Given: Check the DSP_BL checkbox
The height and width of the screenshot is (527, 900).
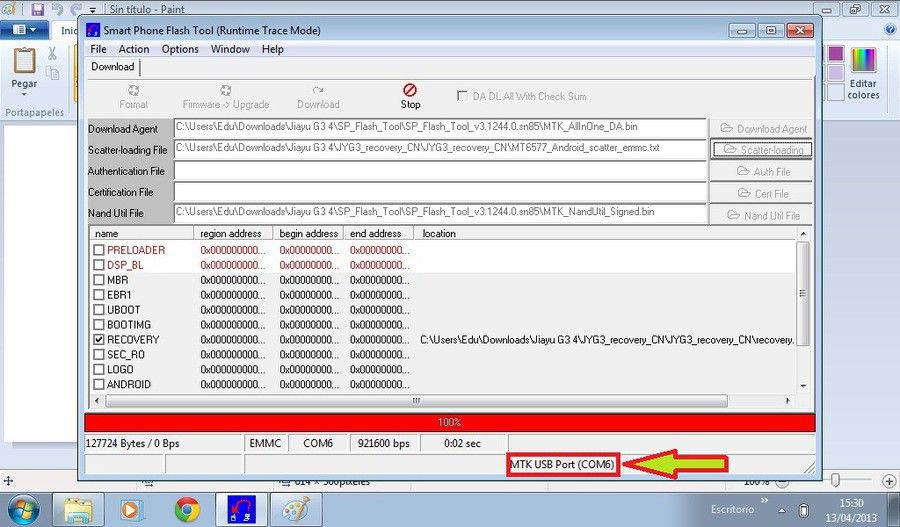Looking at the screenshot, I should click(x=99, y=265).
